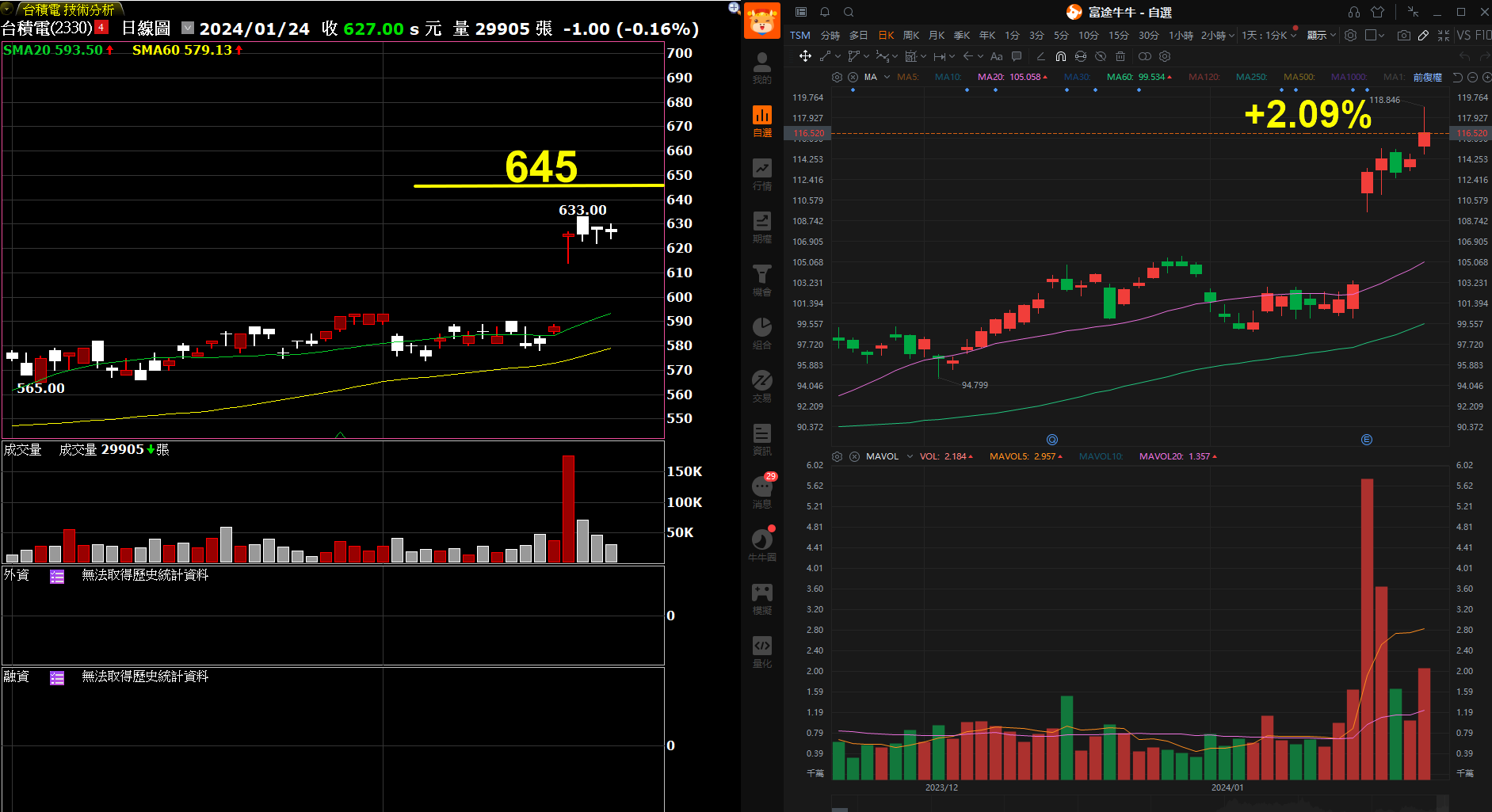Reset chart view with the undo arrow icon

click(1458, 78)
